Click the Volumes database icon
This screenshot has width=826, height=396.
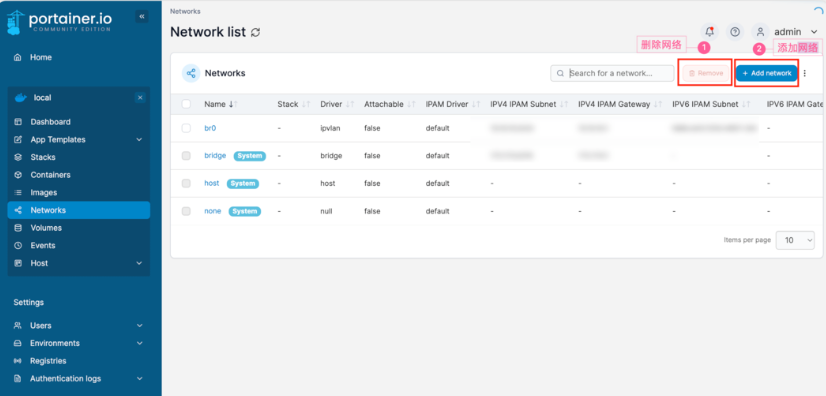pos(18,228)
